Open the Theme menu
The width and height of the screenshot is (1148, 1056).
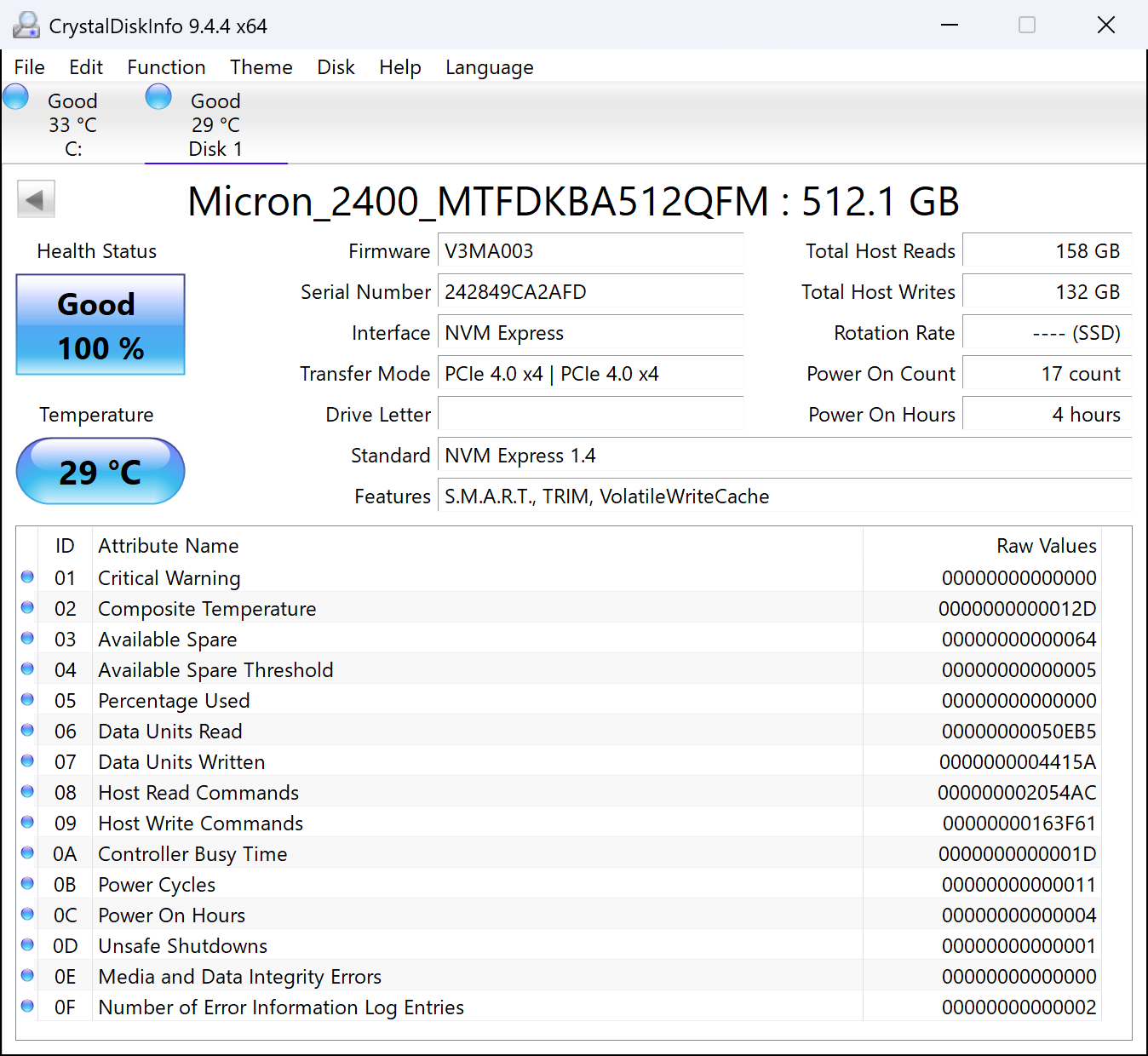pos(261,67)
